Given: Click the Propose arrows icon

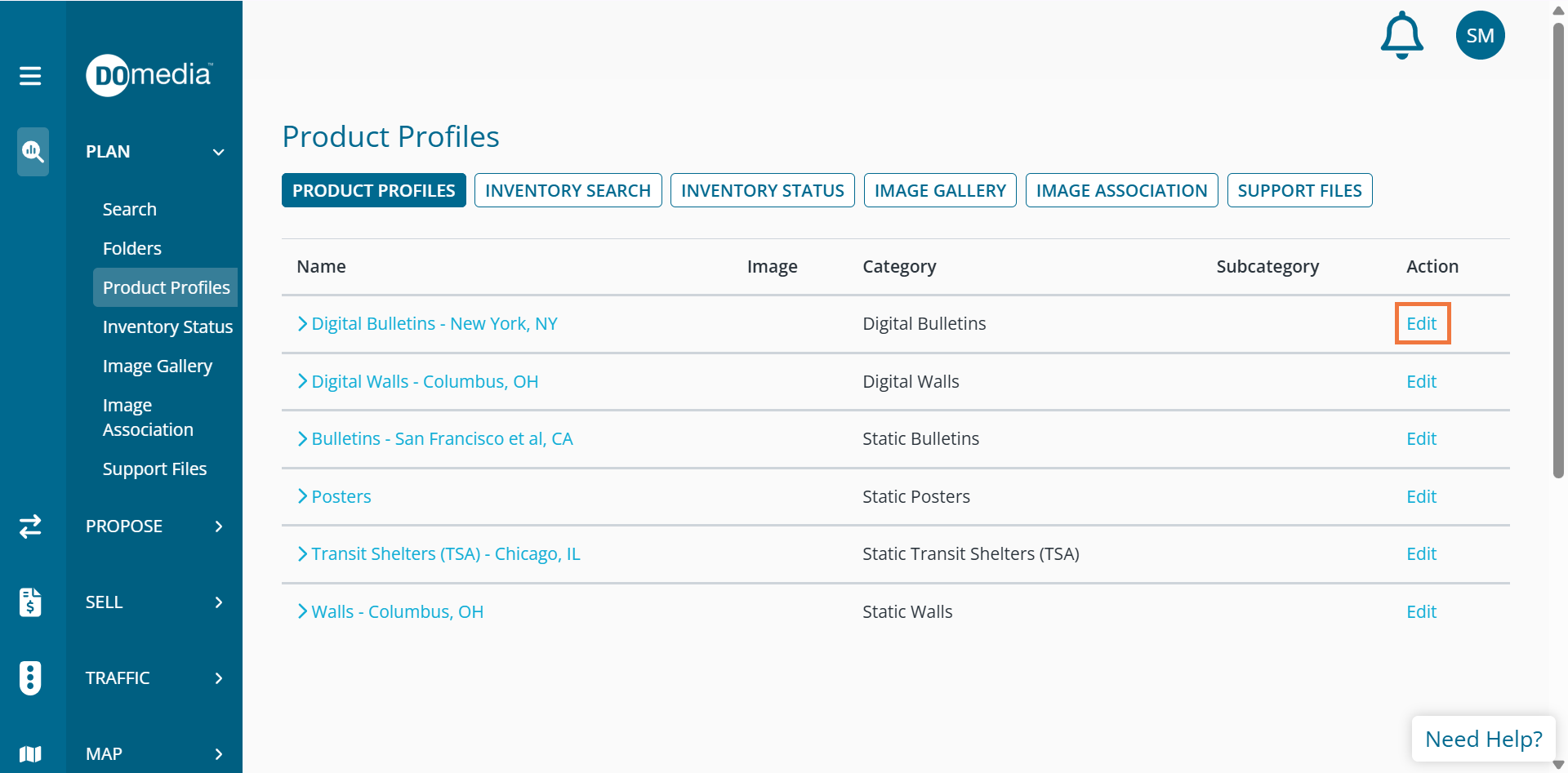Looking at the screenshot, I should pos(30,526).
